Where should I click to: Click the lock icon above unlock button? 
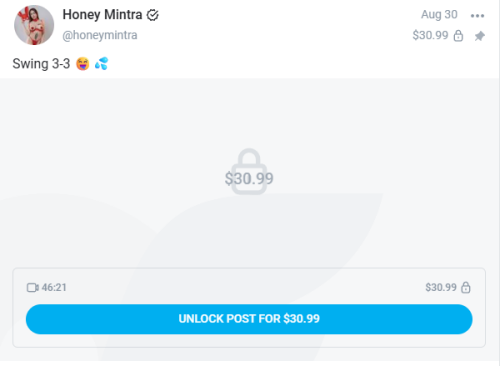point(466,287)
